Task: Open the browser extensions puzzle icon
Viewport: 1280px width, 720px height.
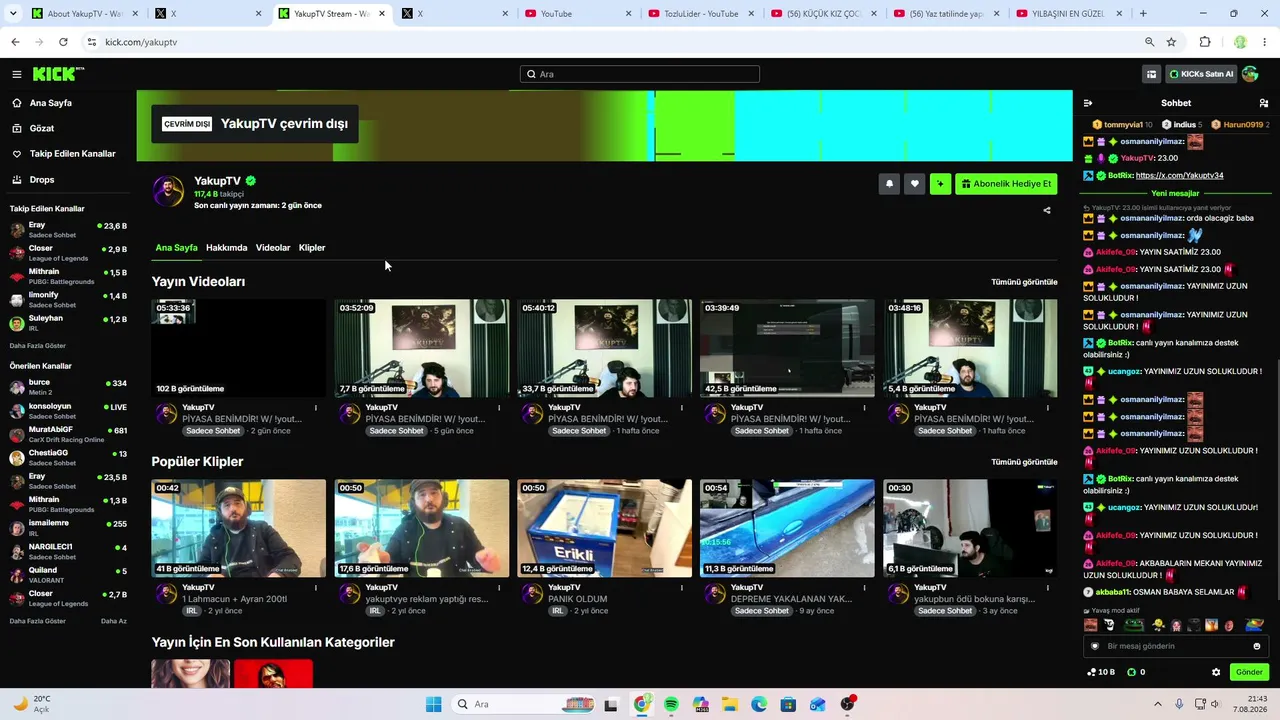Action: tap(1205, 42)
